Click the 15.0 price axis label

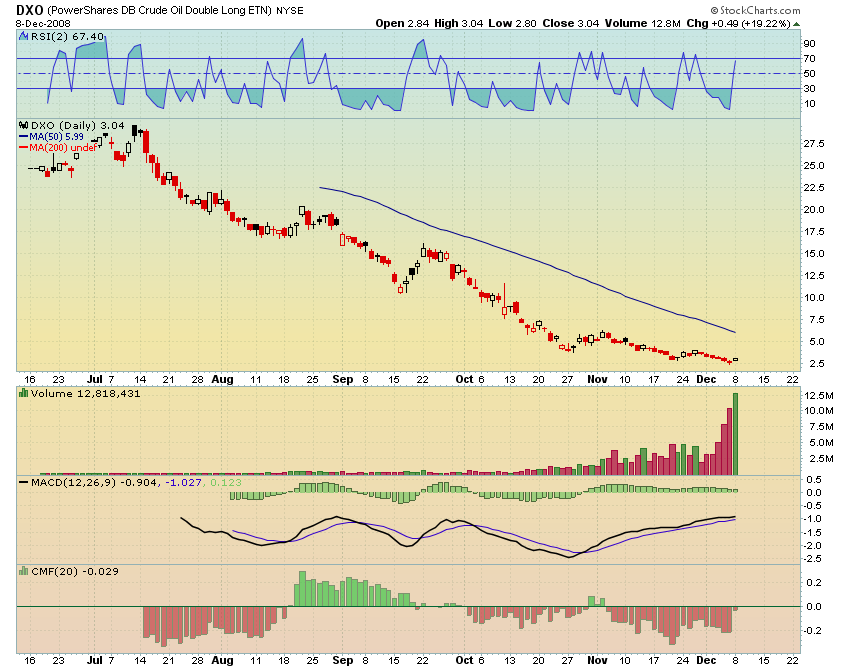click(814, 254)
